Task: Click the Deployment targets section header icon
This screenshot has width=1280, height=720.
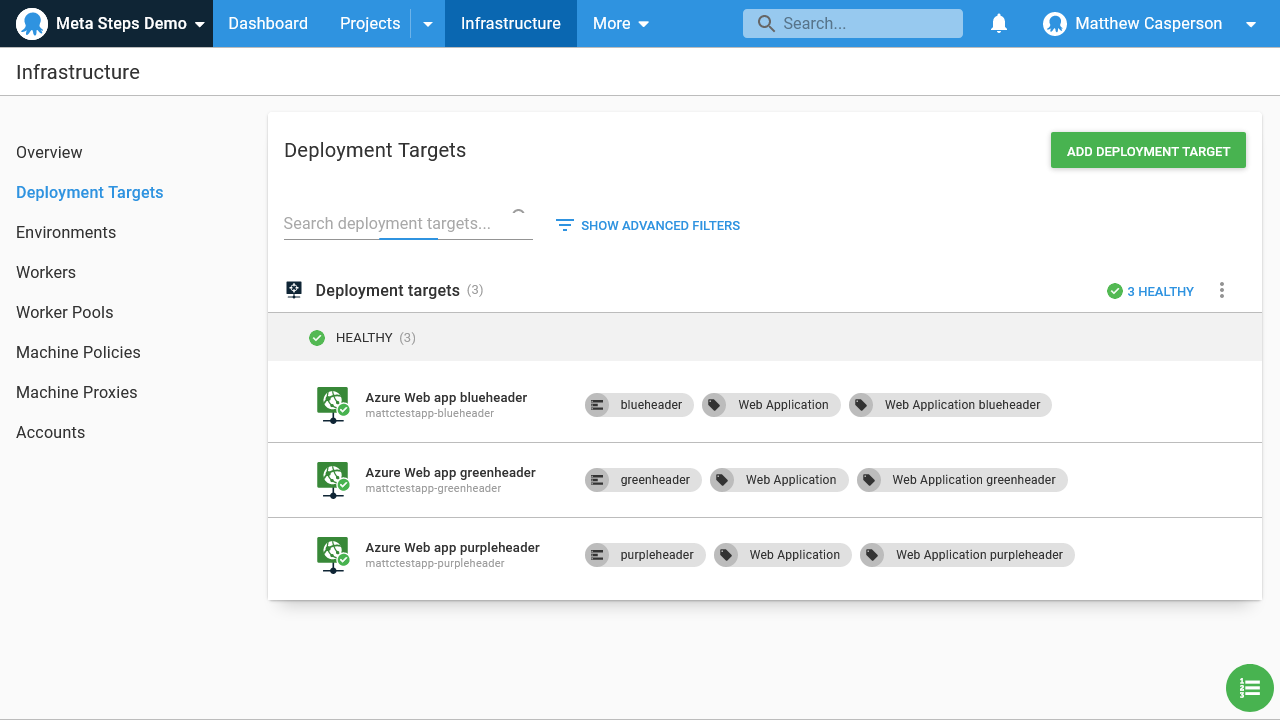Action: pyautogui.click(x=294, y=290)
